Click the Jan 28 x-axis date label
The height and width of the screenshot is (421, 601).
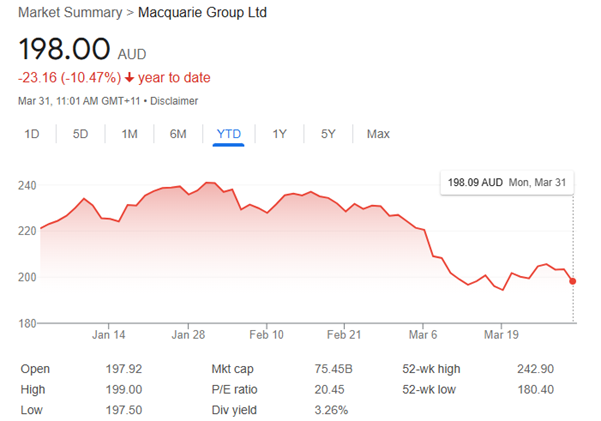click(187, 335)
